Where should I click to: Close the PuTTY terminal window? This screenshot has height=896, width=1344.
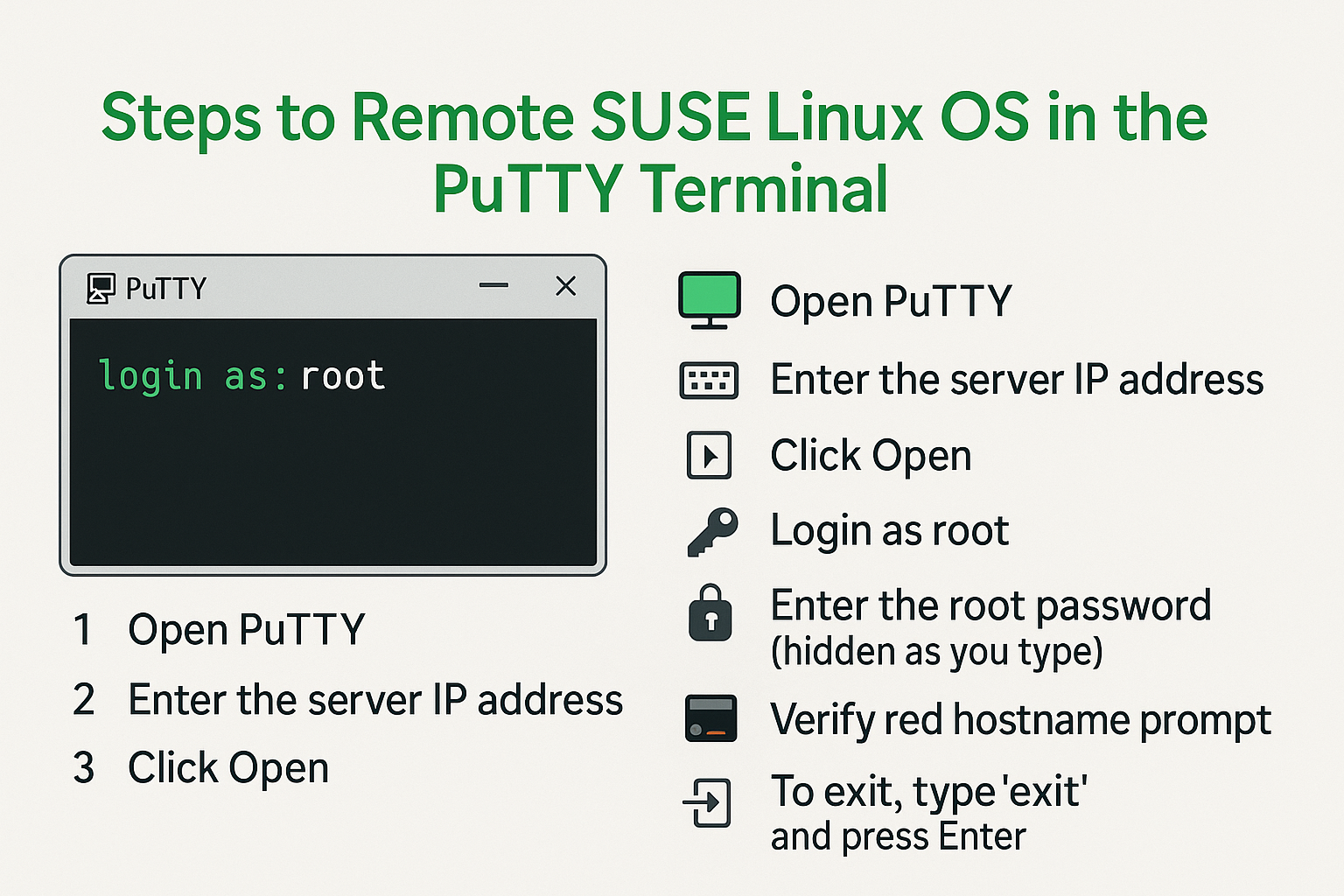[x=566, y=286]
